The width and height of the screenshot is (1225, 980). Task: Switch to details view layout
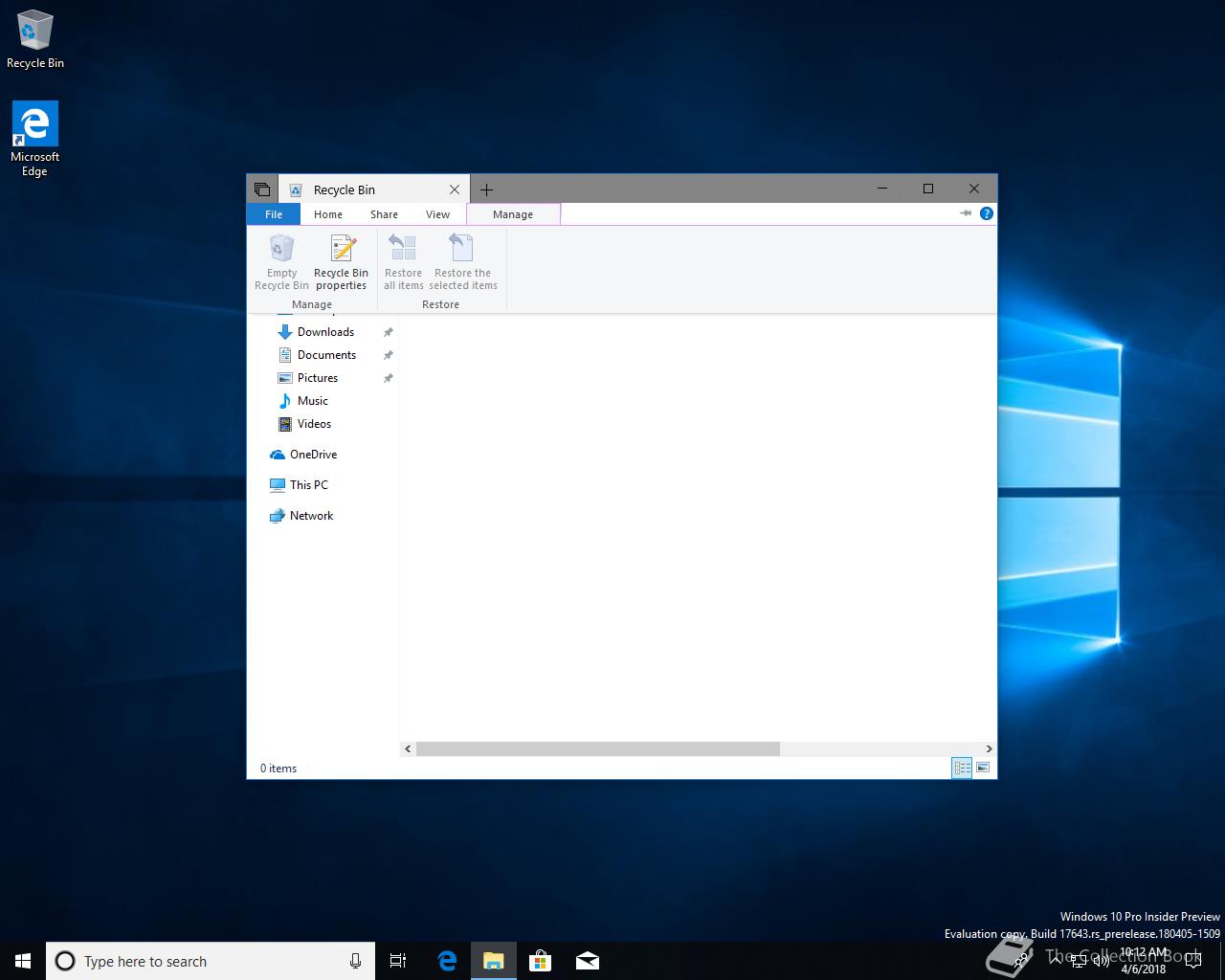coord(962,768)
